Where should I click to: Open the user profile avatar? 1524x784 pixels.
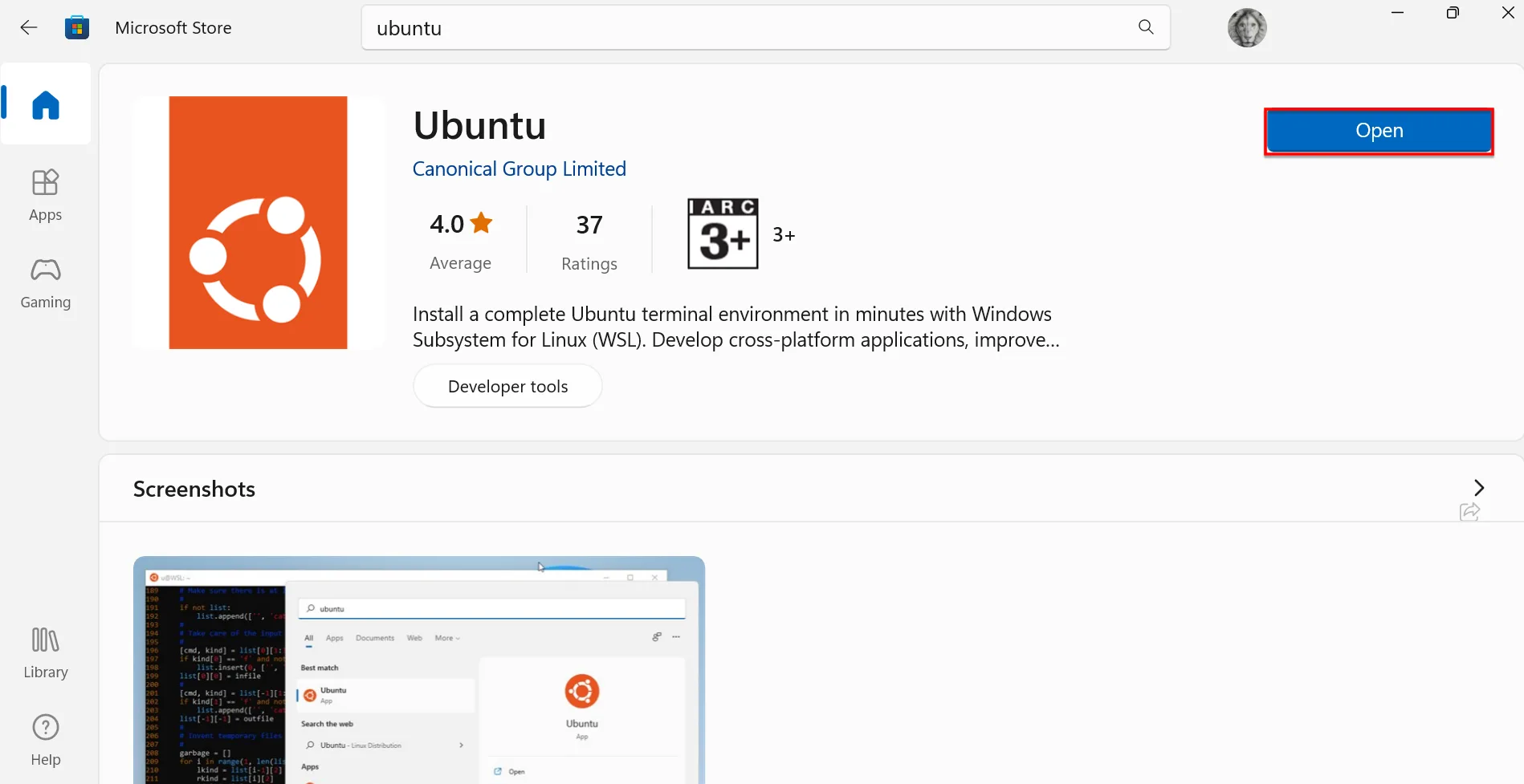coord(1247,28)
